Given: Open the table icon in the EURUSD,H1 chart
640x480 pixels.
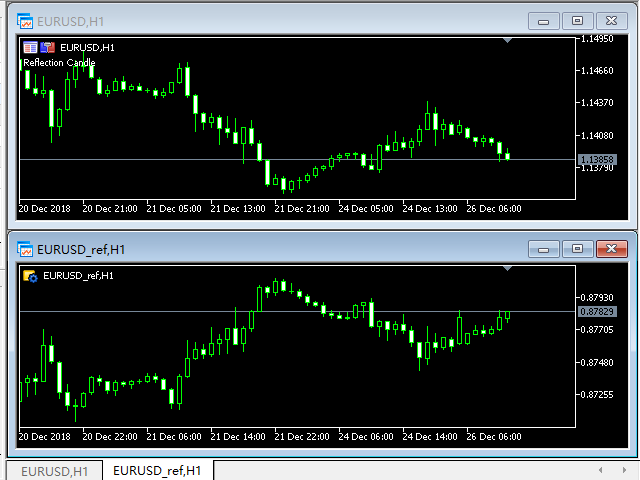Looking at the screenshot, I should click(30, 48).
